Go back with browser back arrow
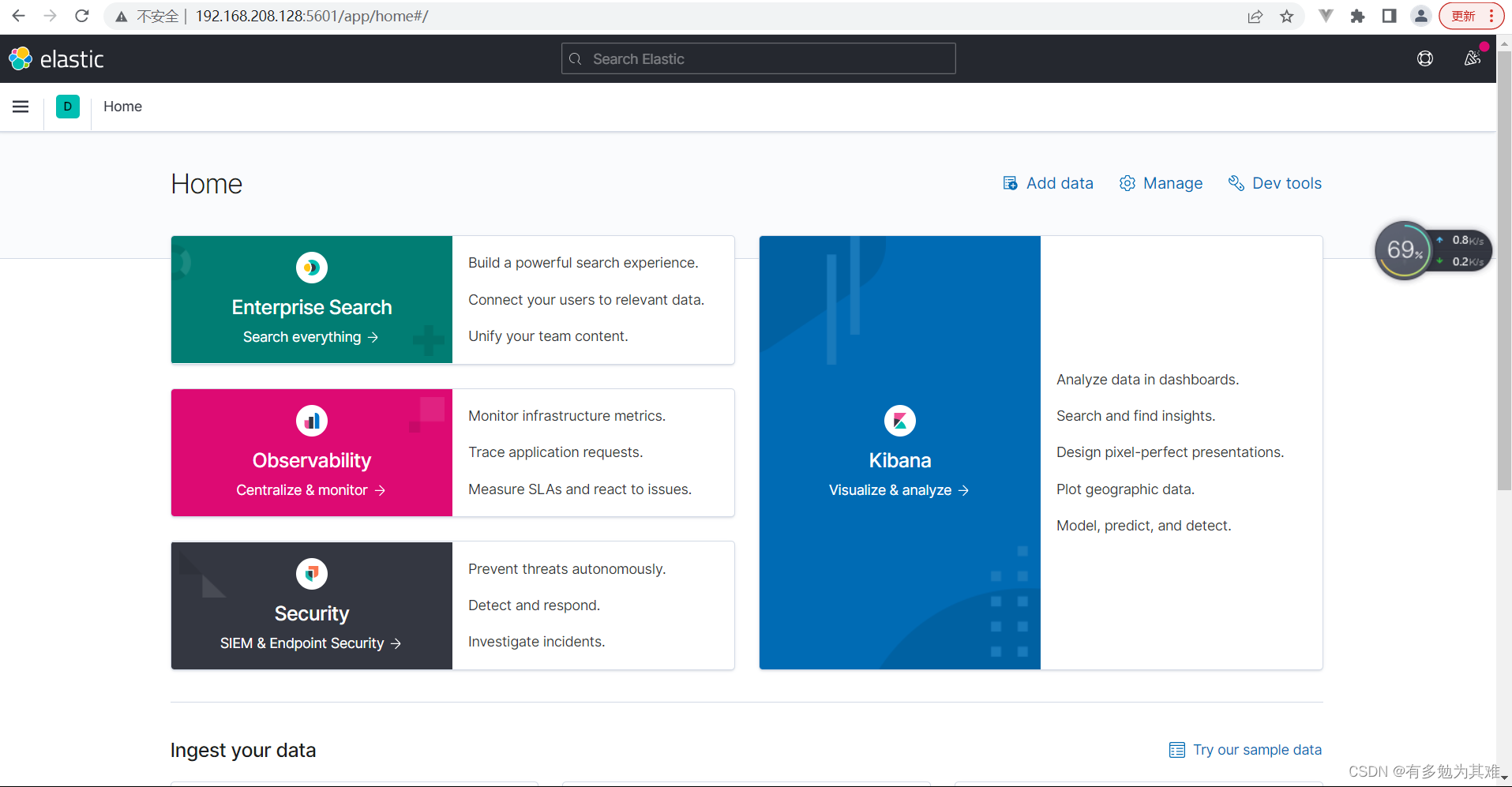The width and height of the screenshot is (1512, 787). tap(18, 16)
